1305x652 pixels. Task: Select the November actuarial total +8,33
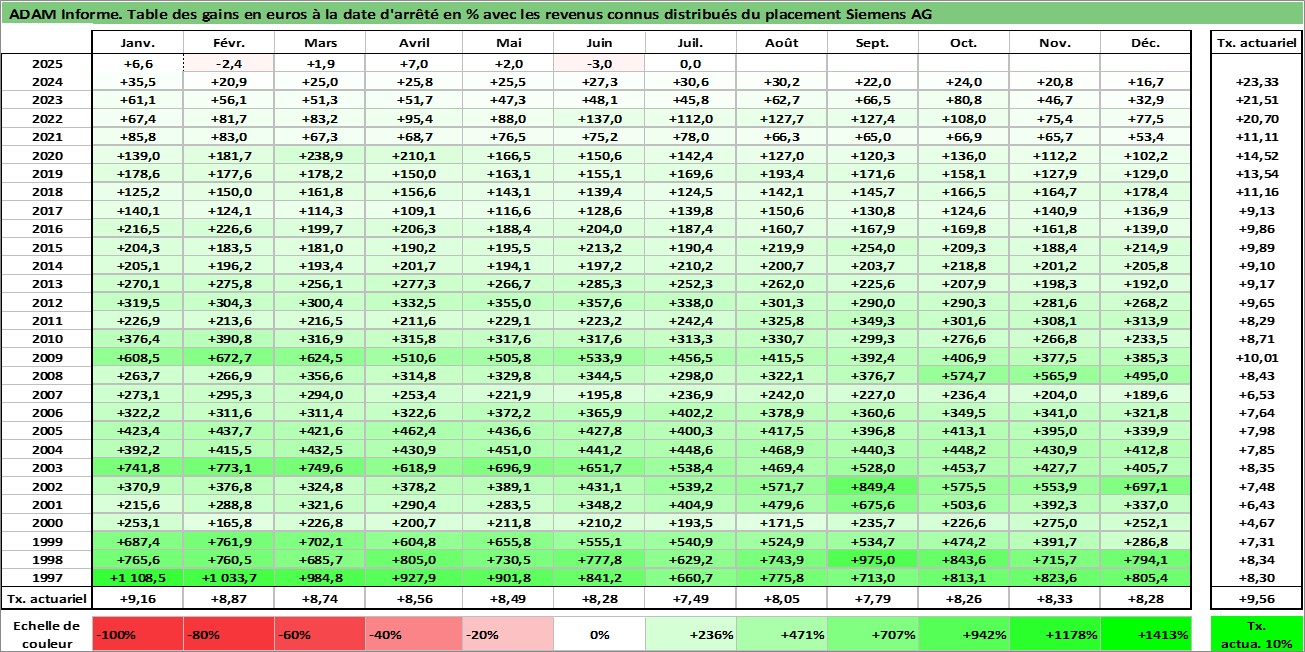click(1055, 598)
